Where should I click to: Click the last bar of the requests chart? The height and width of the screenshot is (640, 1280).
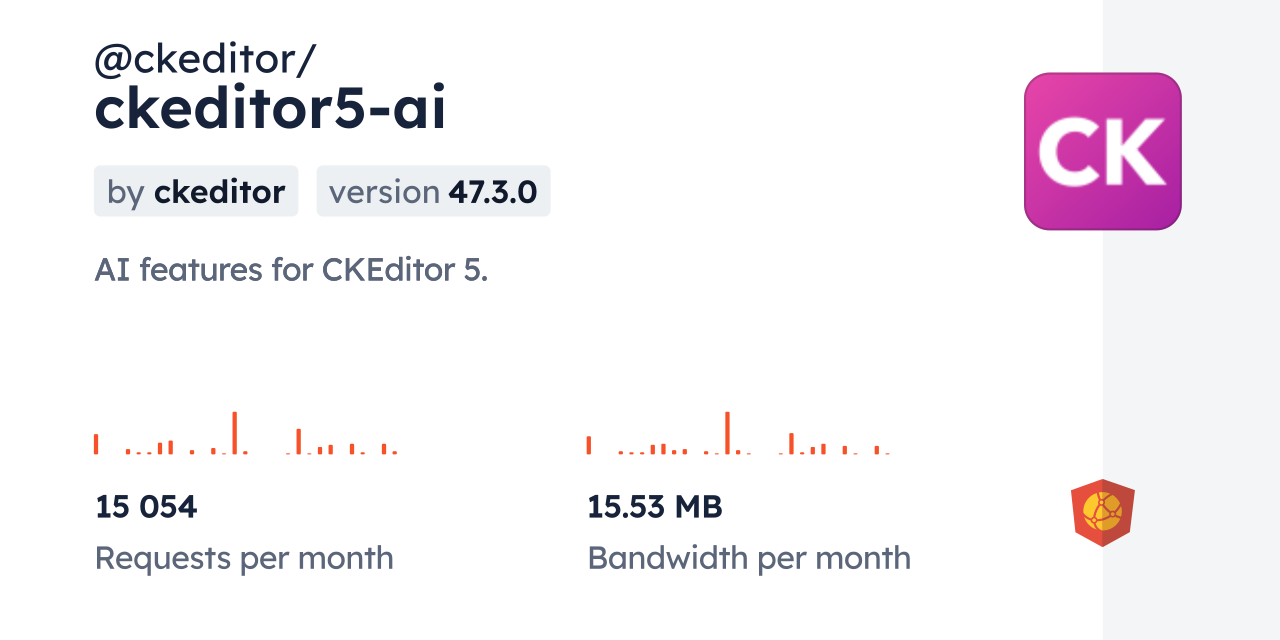(x=395, y=452)
